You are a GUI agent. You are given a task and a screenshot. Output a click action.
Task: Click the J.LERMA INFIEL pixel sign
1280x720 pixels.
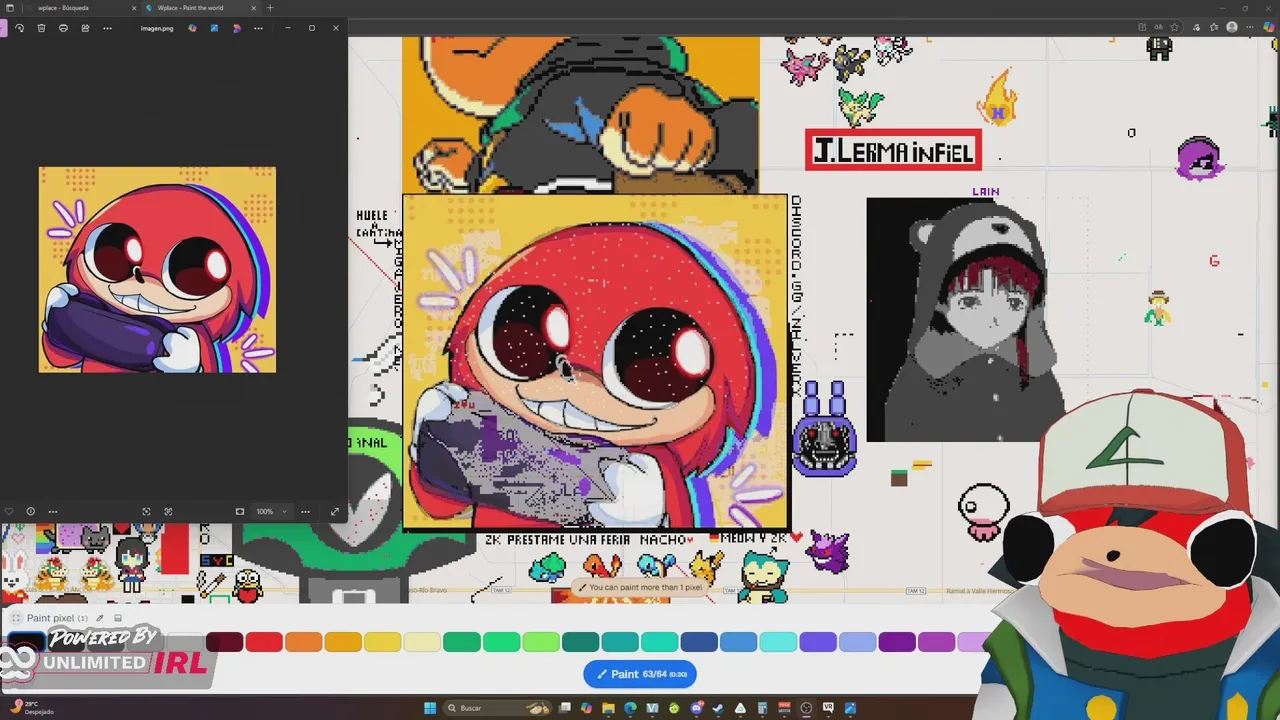(x=893, y=150)
